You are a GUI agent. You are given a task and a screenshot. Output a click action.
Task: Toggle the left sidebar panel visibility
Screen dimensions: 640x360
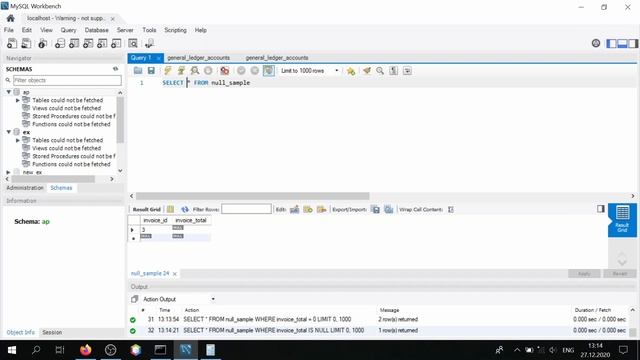point(611,43)
